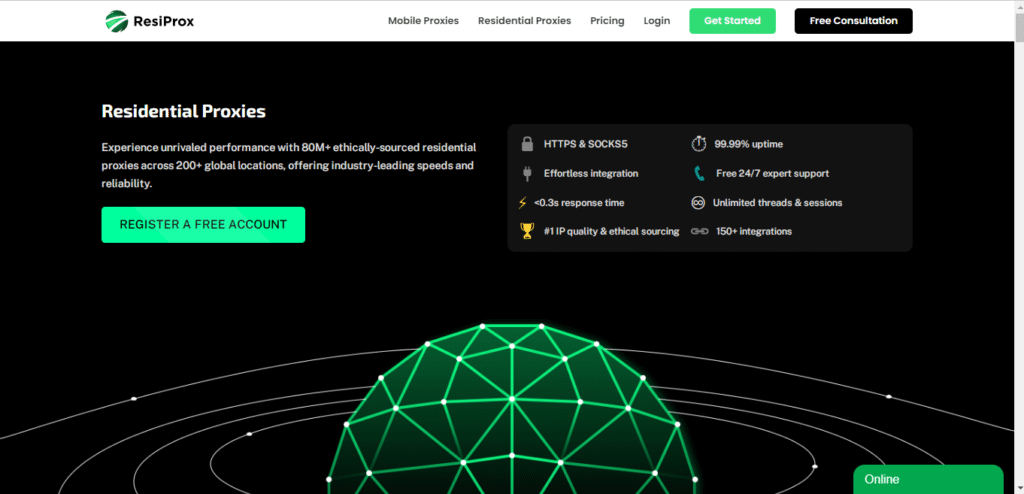This screenshot has height=494, width=1024.
Task: Click the Effortless integration text
Action: (x=591, y=174)
